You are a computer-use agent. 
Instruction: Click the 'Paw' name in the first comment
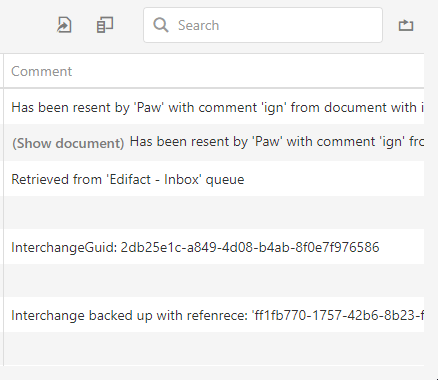point(149,108)
